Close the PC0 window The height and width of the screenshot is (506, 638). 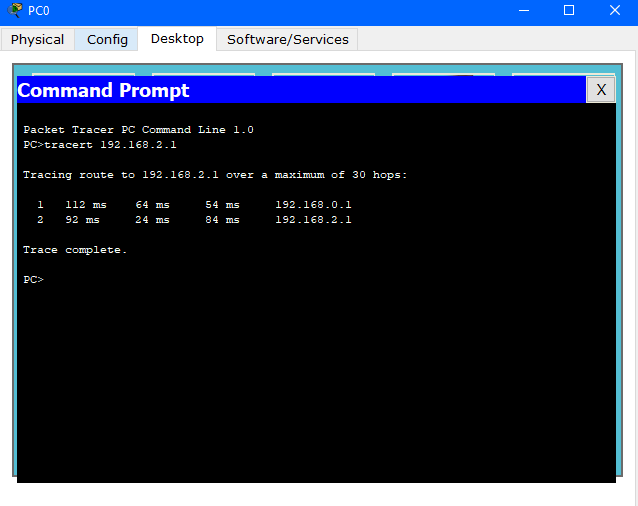pos(614,10)
